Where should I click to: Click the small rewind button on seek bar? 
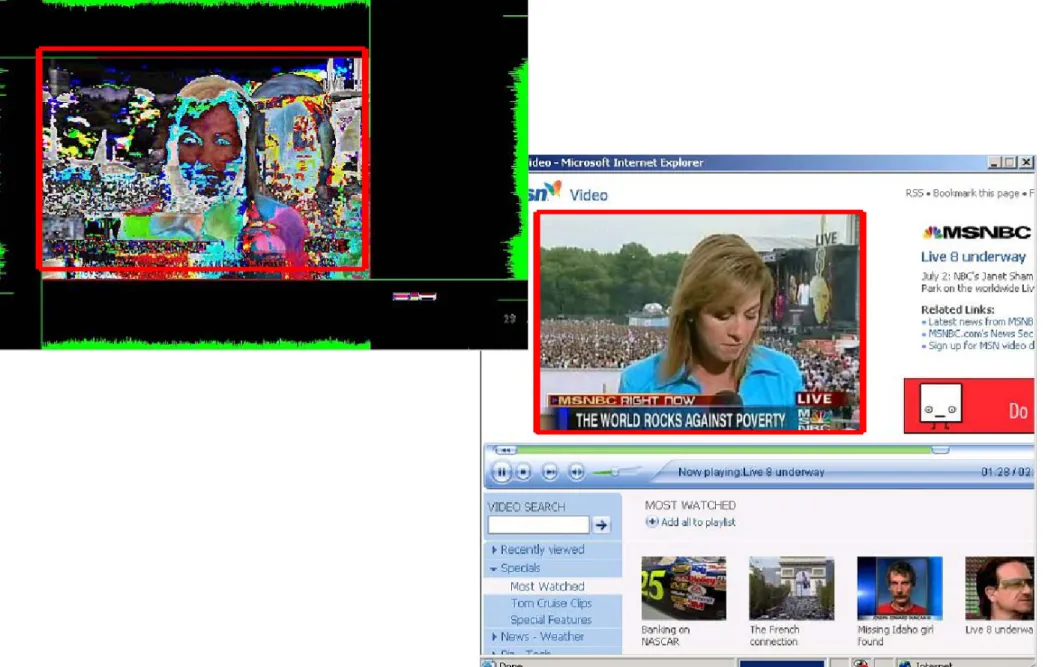[x=505, y=450]
